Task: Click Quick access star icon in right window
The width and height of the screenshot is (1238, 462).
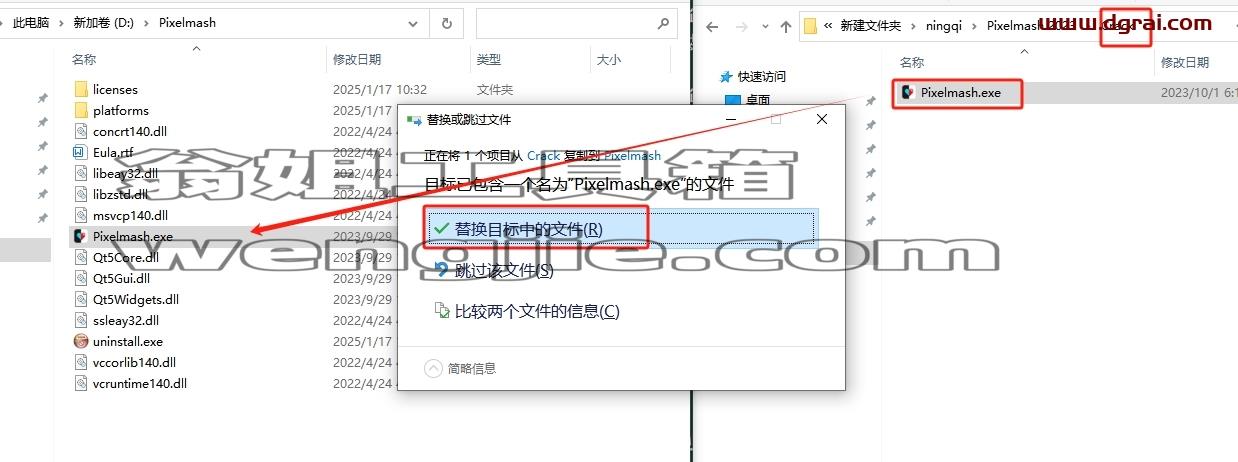Action: pyautogui.click(x=727, y=76)
